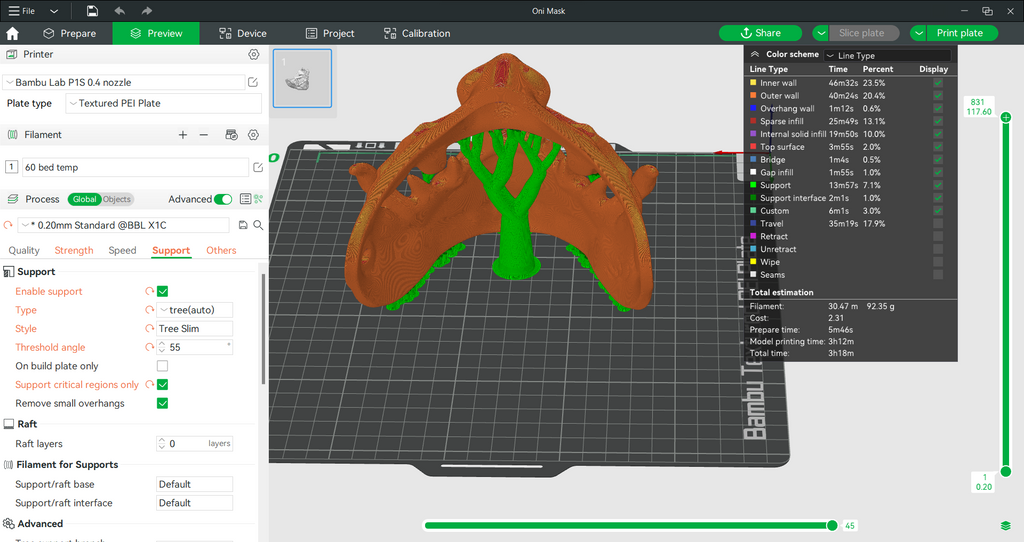The height and width of the screenshot is (542, 1024).
Task: Open the Color scheme Line Type dropdown
Action: 888,56
